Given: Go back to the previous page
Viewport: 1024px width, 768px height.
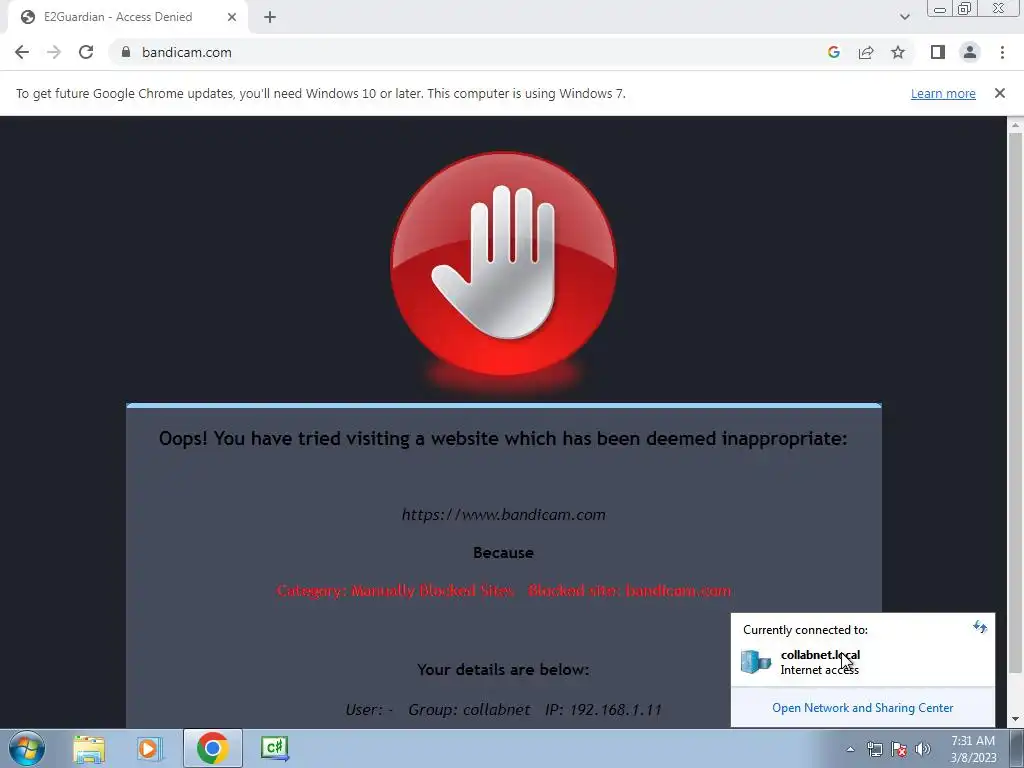Looking at the screenshot, I should click(22, 52).
